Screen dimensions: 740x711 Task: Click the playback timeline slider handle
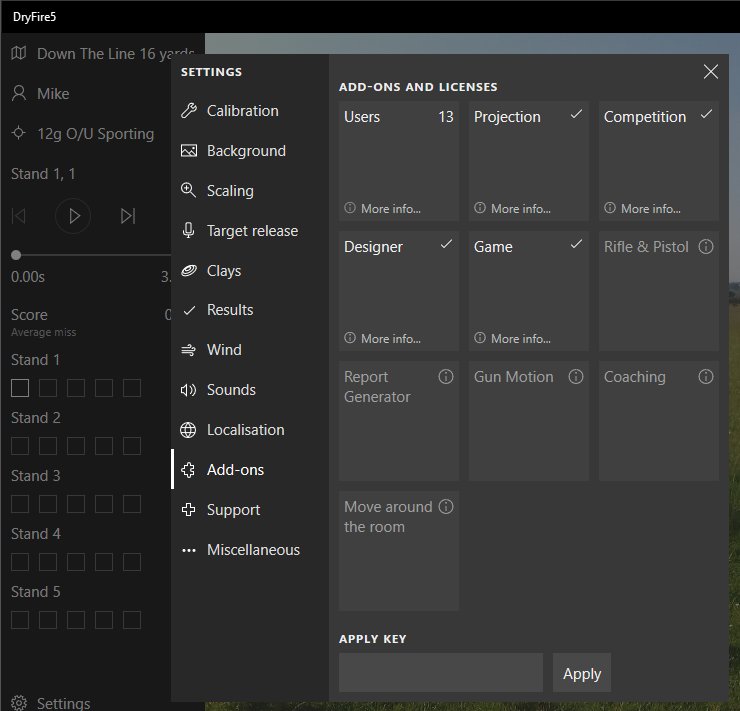(16, 255)
